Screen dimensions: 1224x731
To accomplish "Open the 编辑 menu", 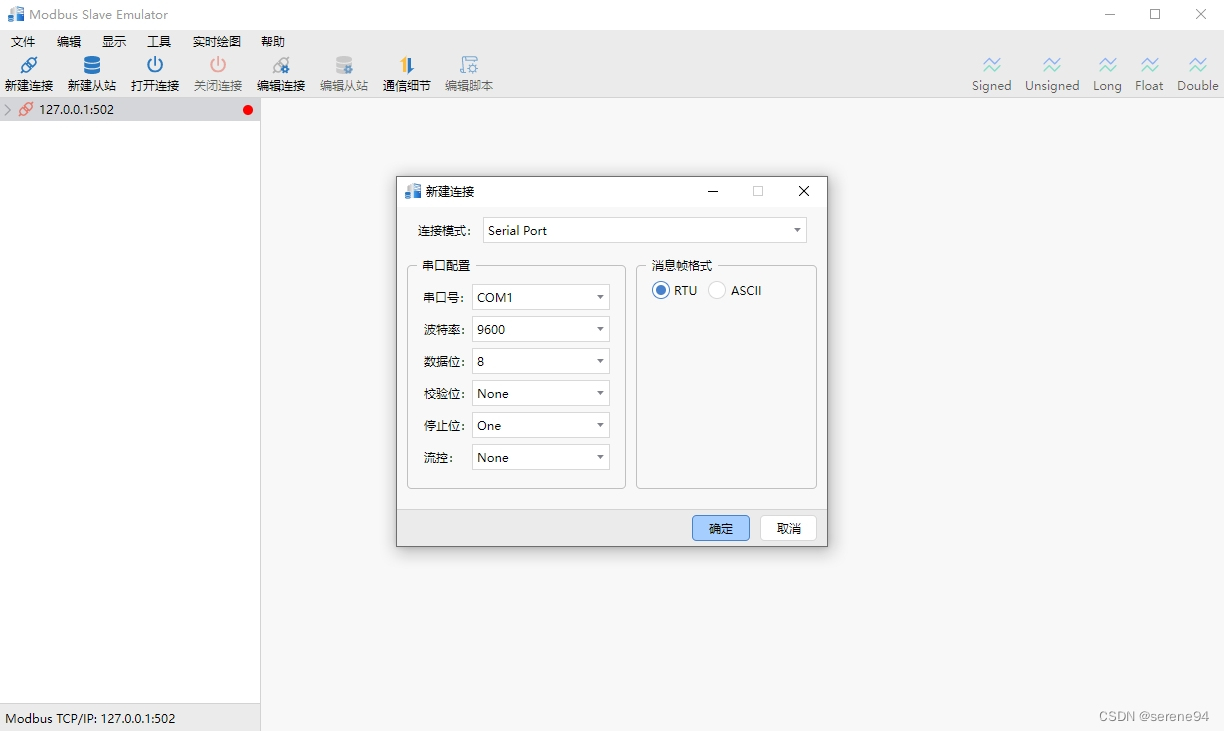I will point(69,41).
